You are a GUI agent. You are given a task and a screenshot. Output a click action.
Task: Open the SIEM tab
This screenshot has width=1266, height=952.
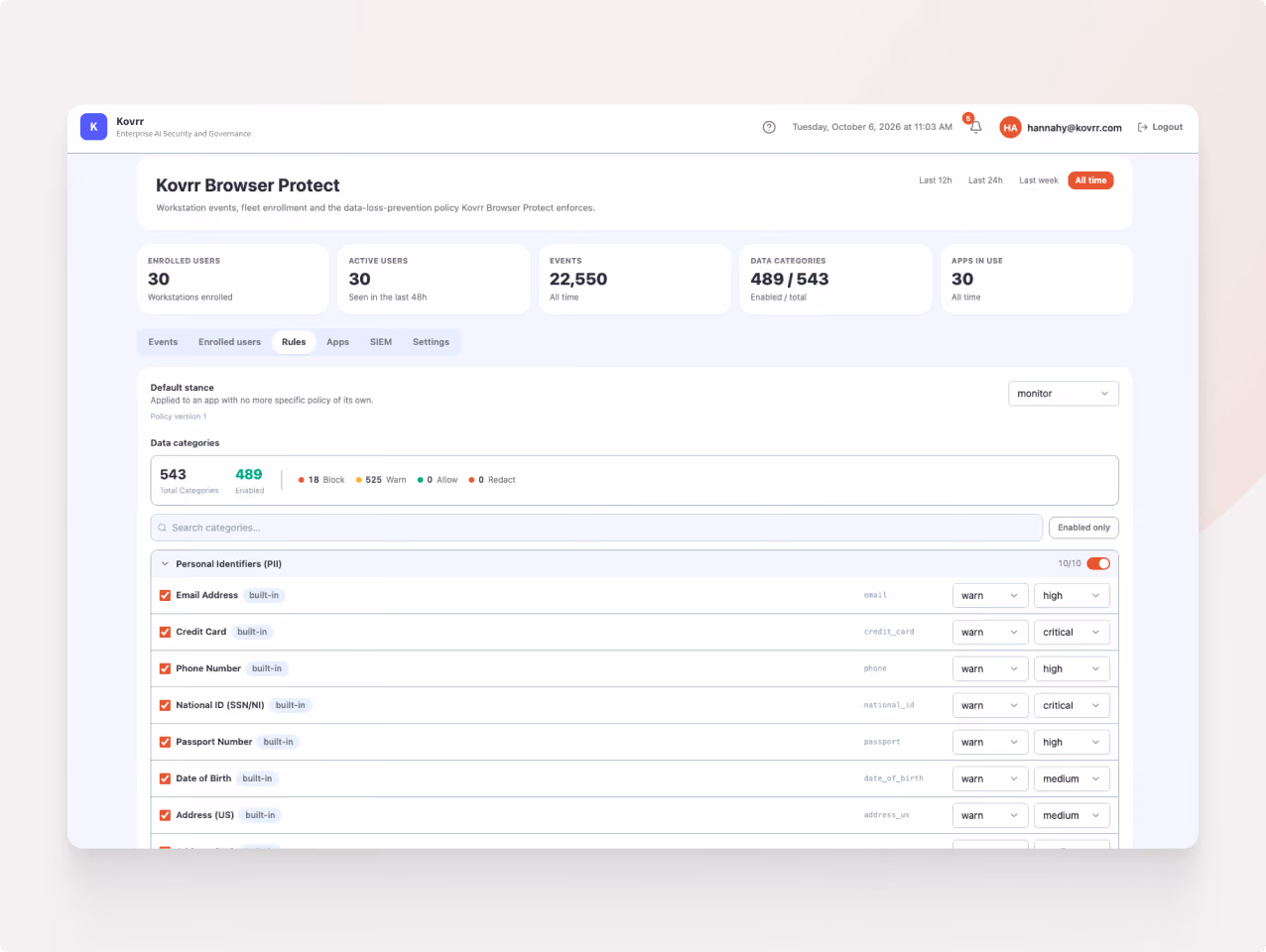pyautogui.click(x=381, y=342)
